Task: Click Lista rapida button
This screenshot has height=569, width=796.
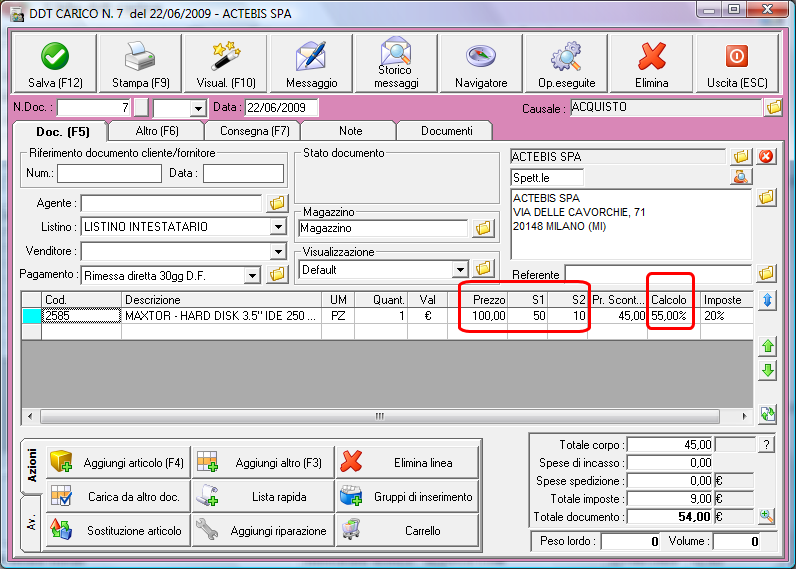Action: (x=263, y=496)
